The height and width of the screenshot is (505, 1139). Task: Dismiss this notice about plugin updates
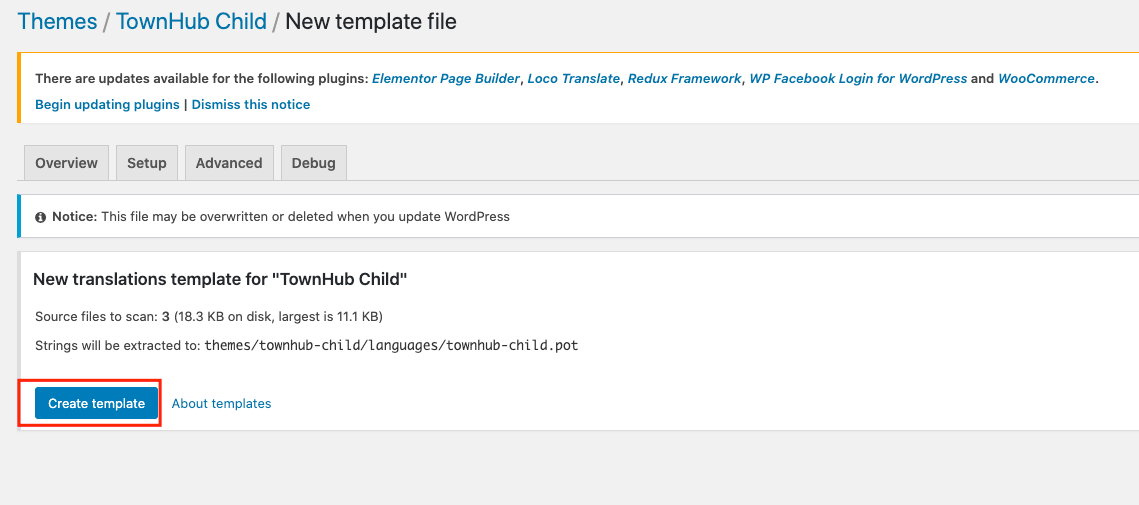[251, 105]
